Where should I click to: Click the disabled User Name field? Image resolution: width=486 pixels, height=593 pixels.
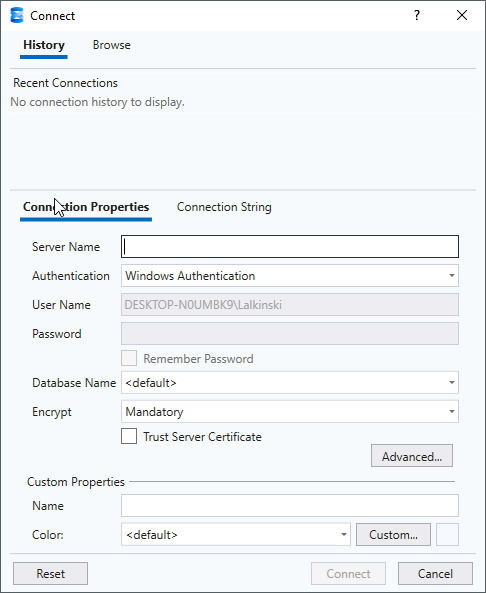point(290,305)
